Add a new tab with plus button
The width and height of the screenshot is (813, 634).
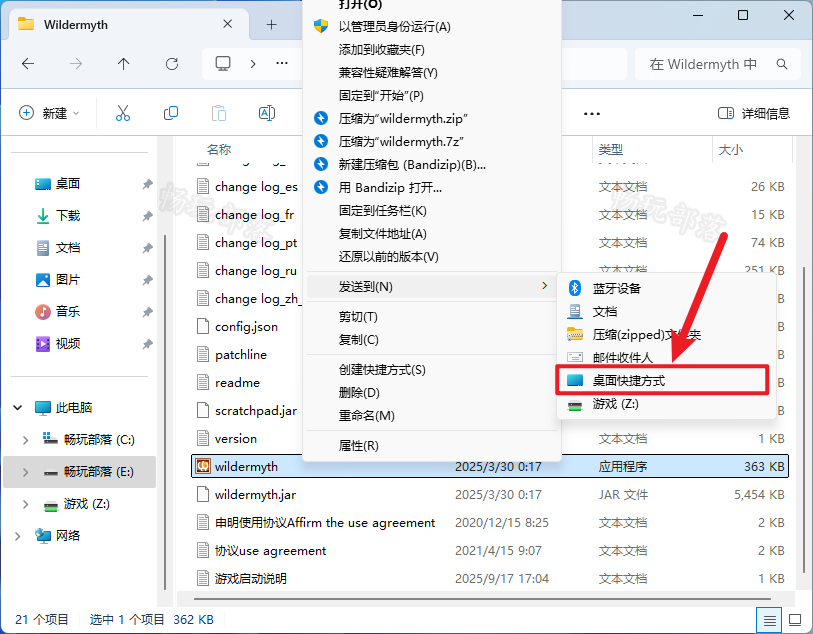[x=271, y=24]
